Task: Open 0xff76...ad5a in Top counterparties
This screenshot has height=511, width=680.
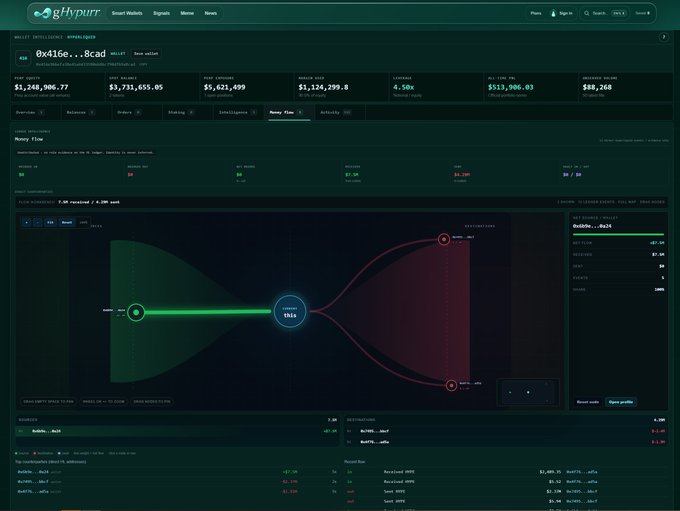Action: coord(33,491)
